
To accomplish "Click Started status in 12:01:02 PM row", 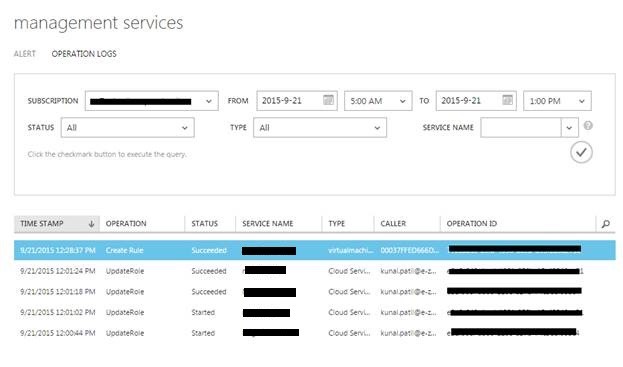I will [x=203, y=312].
